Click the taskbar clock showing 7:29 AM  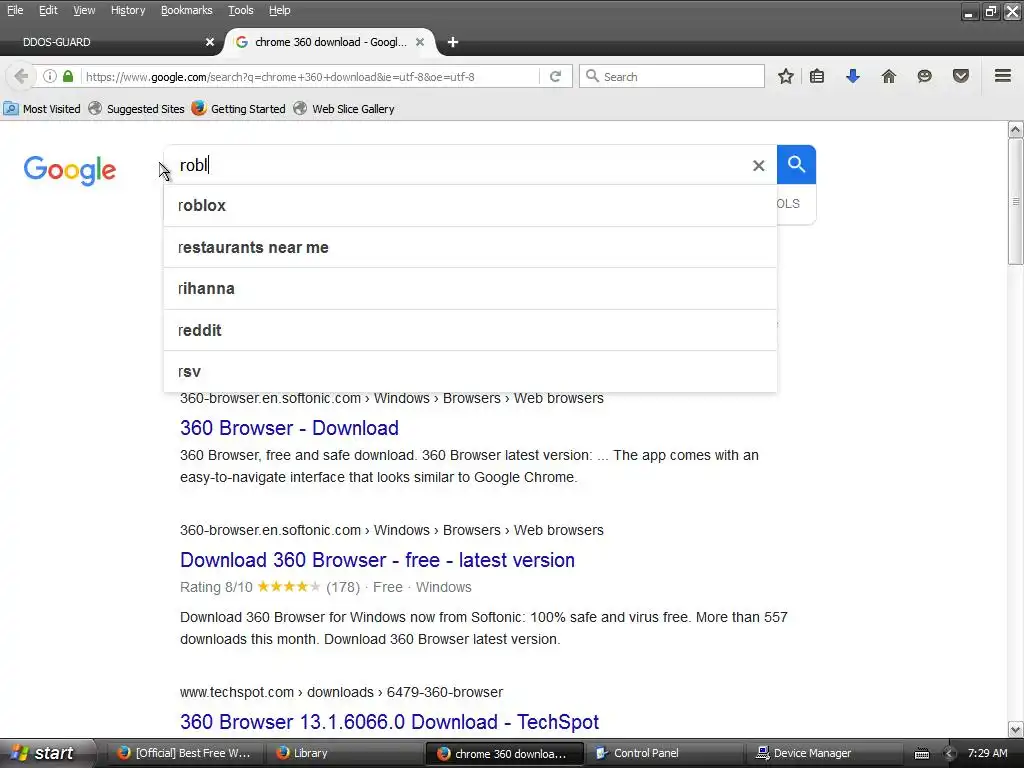pyautogui.click(x=987, y=753)
